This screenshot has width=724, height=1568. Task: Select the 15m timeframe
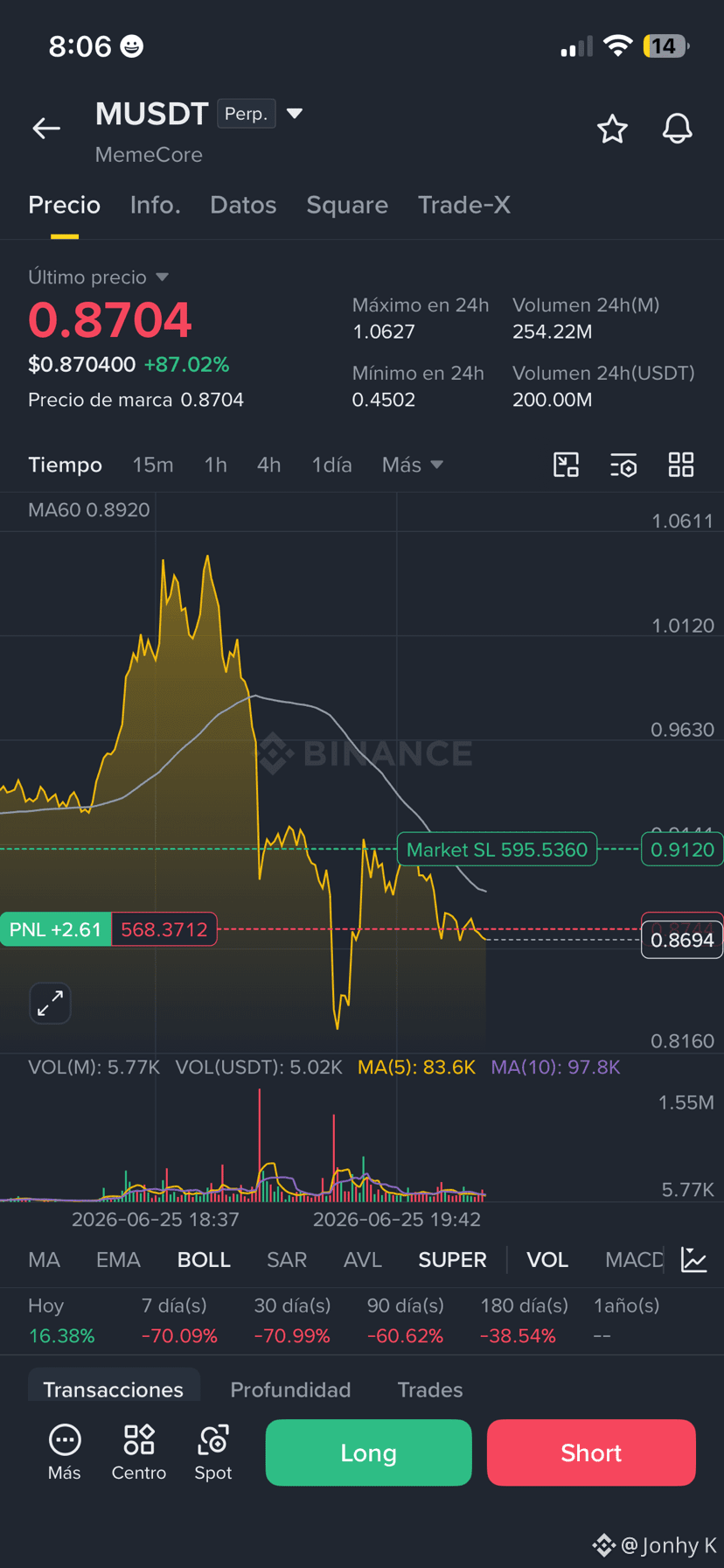[x=153, y=465]
